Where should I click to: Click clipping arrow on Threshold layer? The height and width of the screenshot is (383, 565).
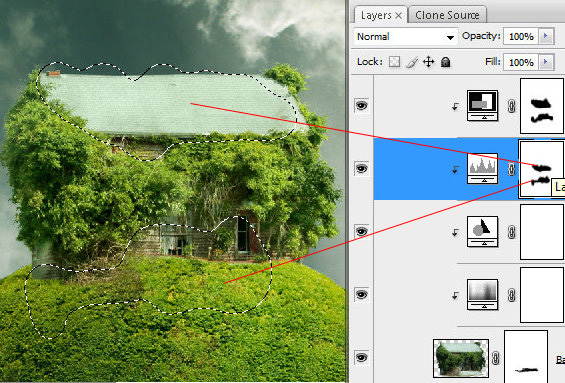point(455,106)
